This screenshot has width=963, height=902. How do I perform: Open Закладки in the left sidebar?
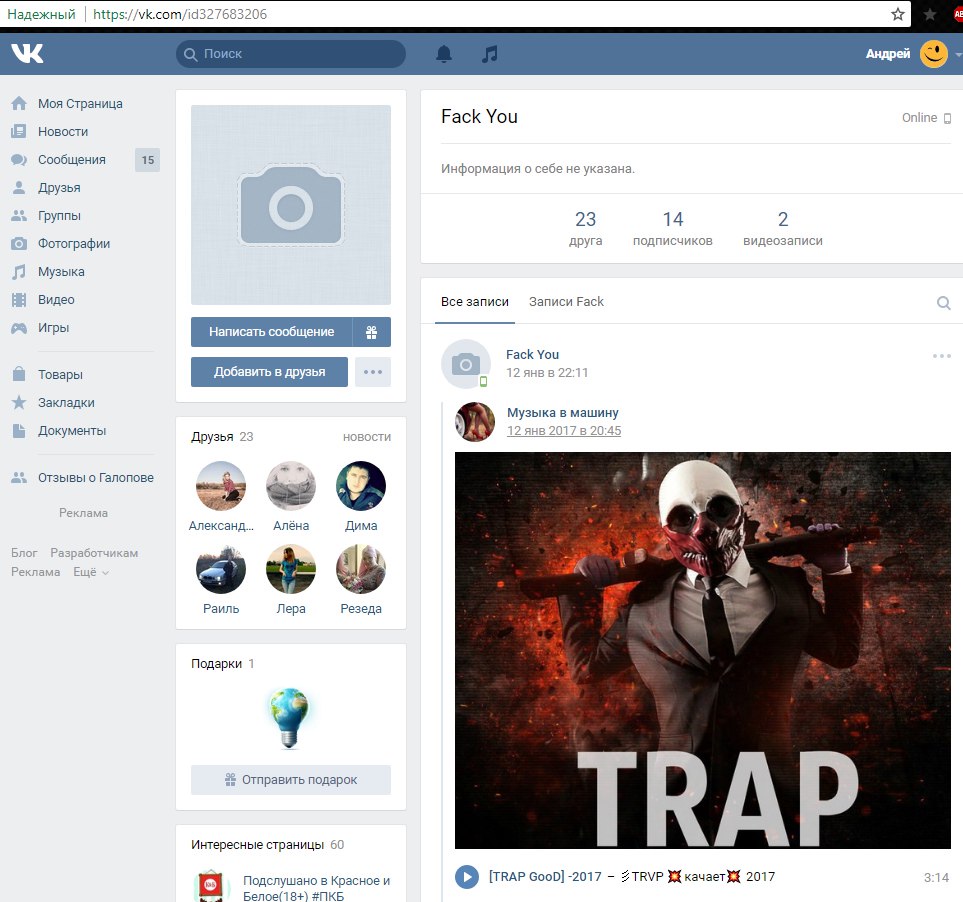pyautogui.click(x=66, y=402)
